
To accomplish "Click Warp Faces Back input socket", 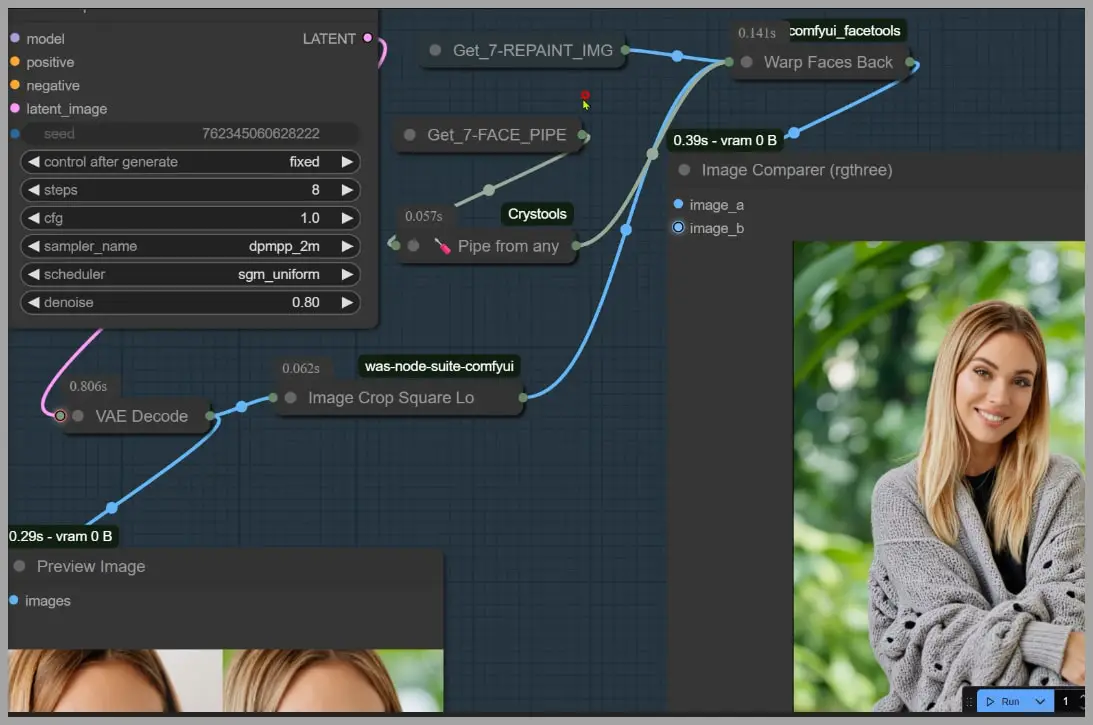I will coord(728,62).
